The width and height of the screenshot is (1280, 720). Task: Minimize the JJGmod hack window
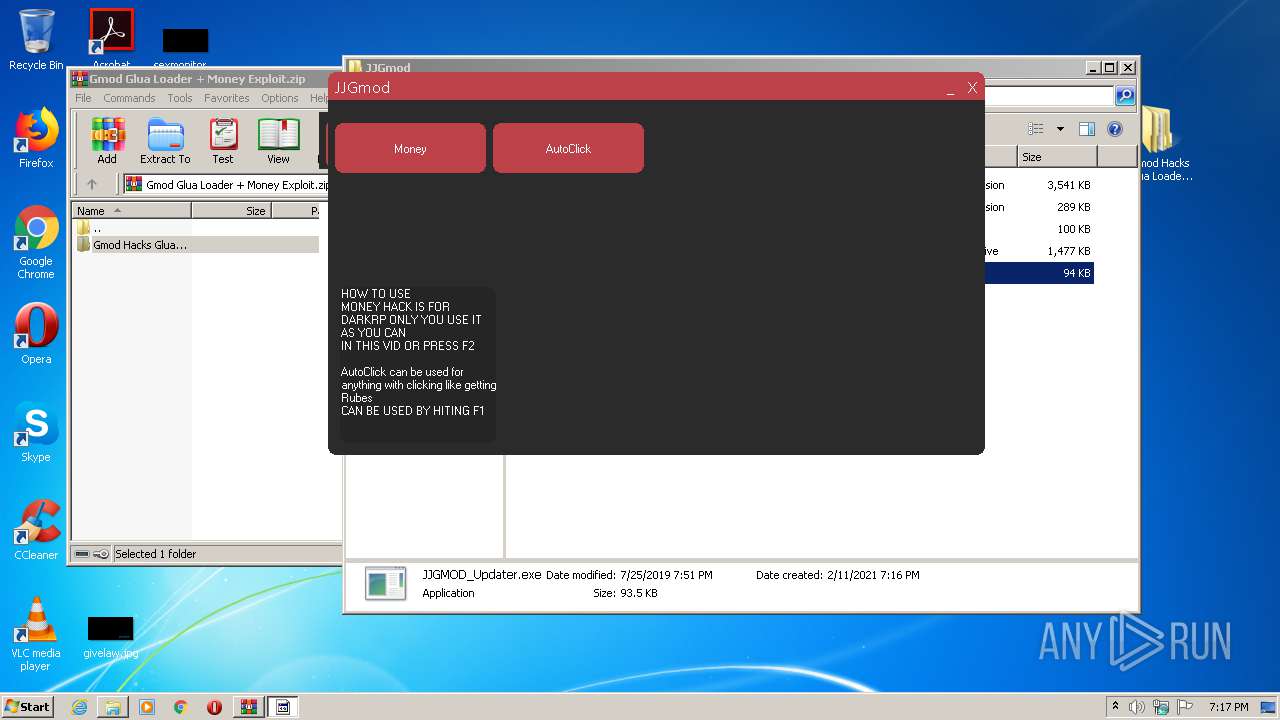point(950,88)
